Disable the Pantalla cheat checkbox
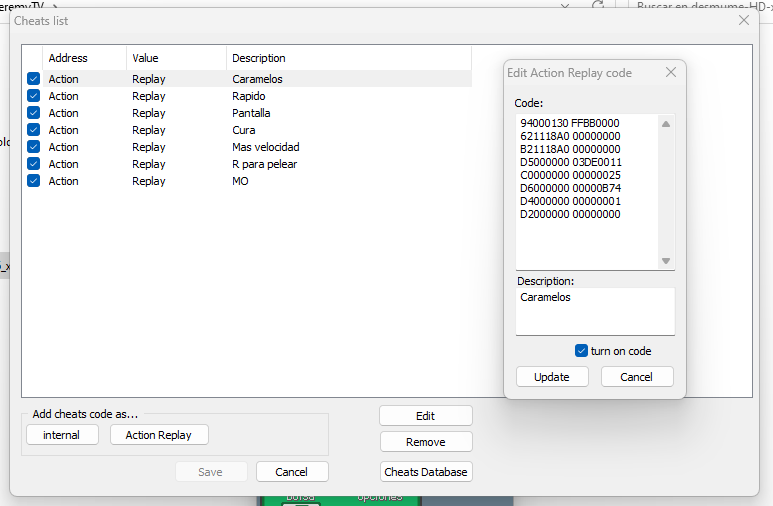This screenshot has height=506, width=773. pos(34,113)
